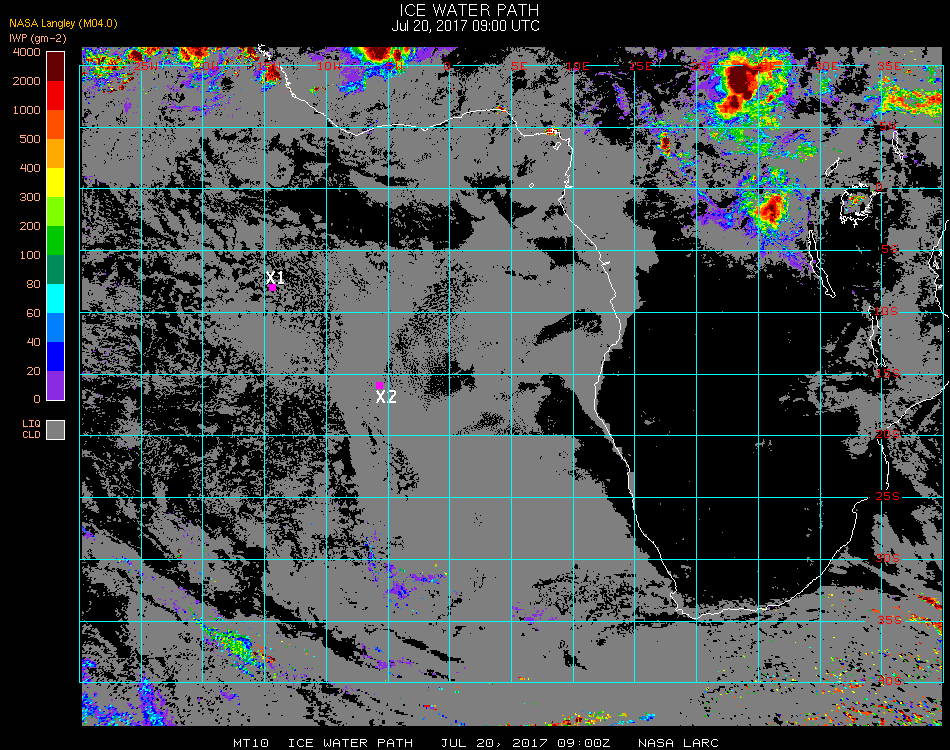
Task: Click the 15S latitude label
Action: click(x=888, y=373)
